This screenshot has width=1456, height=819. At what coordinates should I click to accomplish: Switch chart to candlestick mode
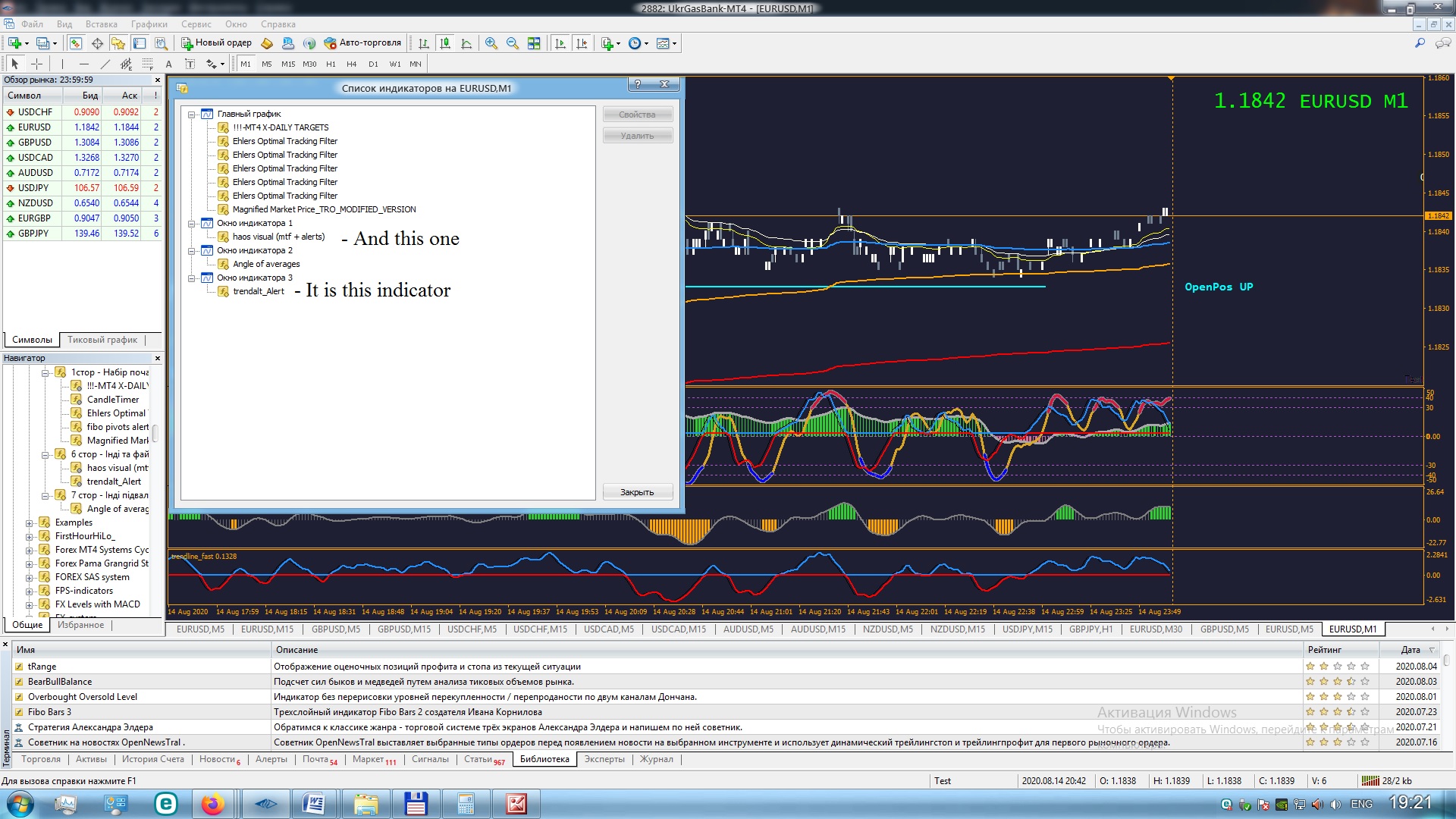[445, 43]
